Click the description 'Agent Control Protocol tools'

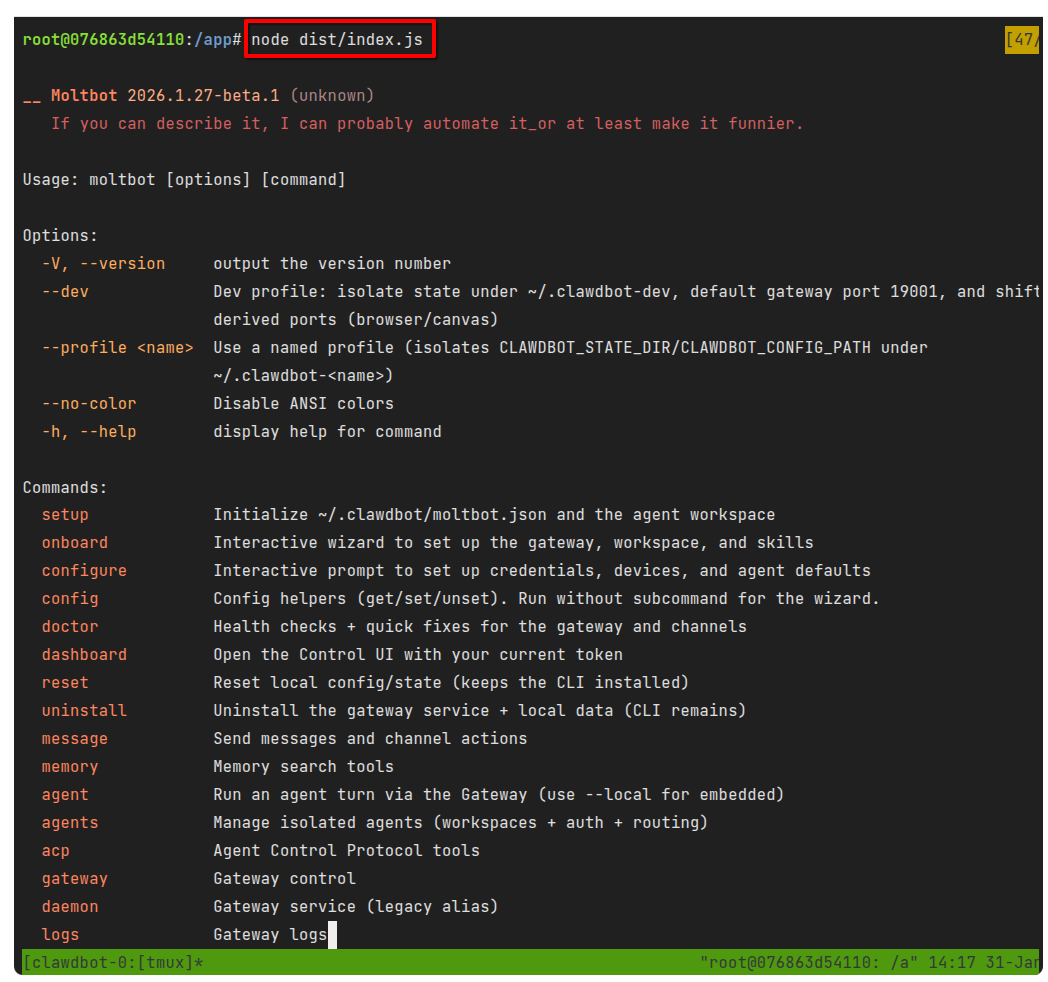pos(346,851)
